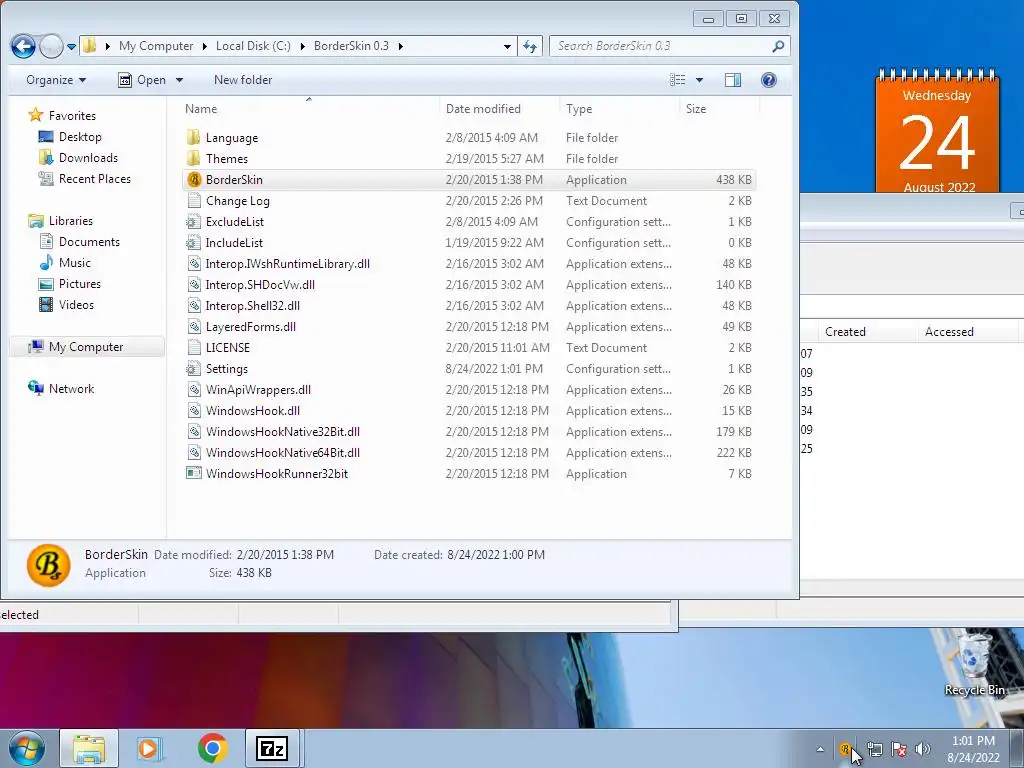Click New folder
Viewport: 1024px width, 768px height.
243,80
